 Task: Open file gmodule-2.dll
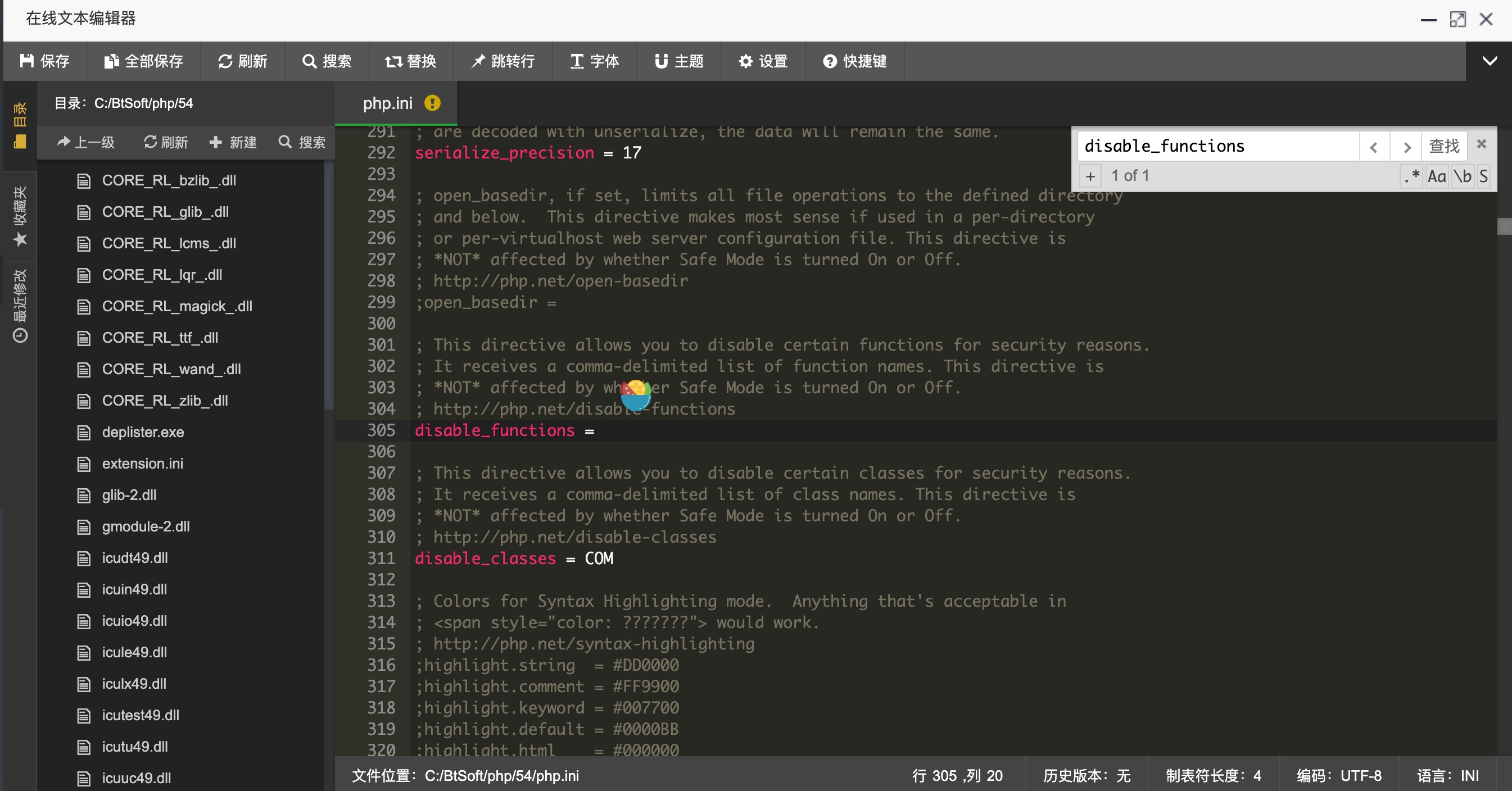146,526
